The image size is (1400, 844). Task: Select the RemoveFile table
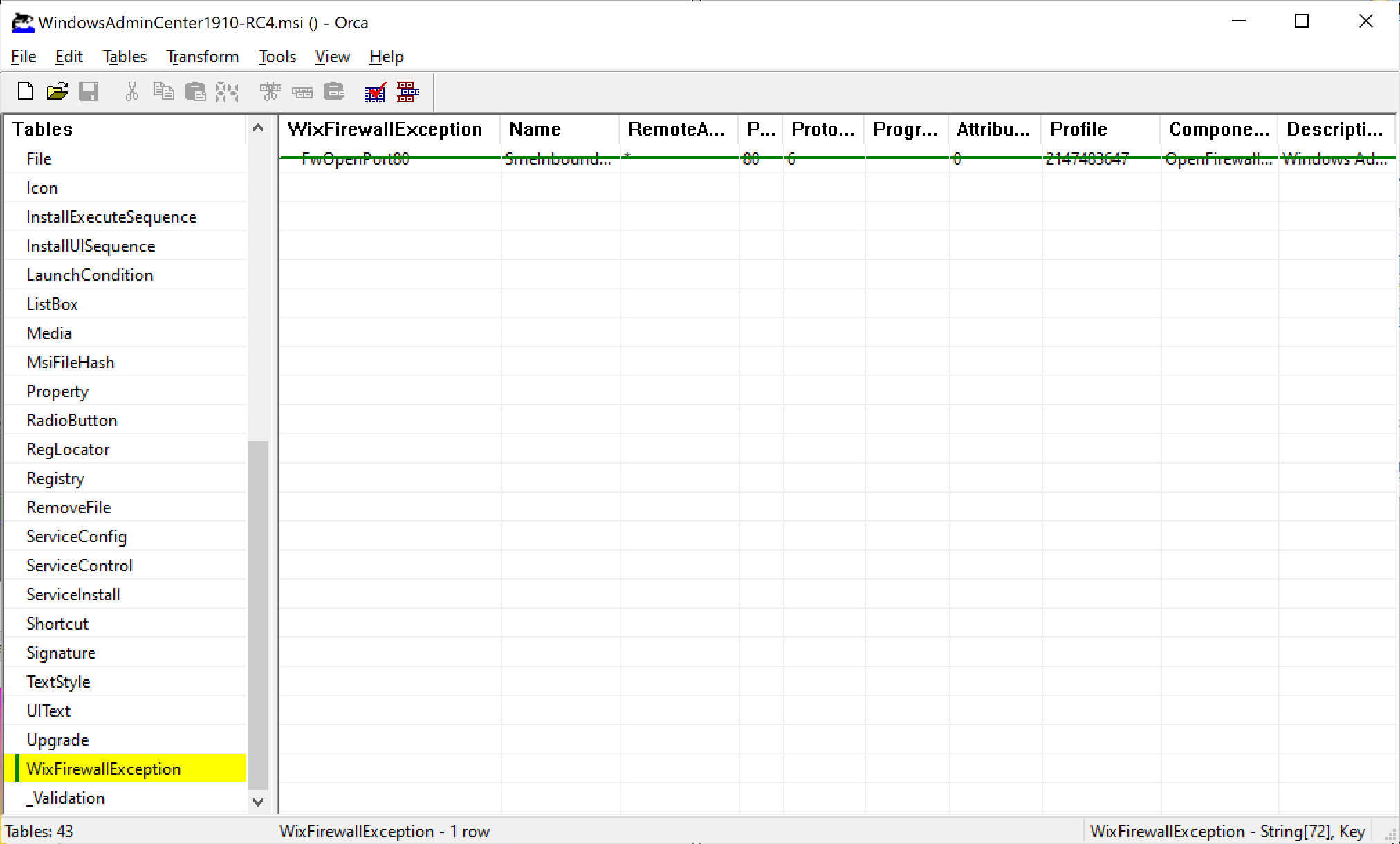[x=126, y=507]
